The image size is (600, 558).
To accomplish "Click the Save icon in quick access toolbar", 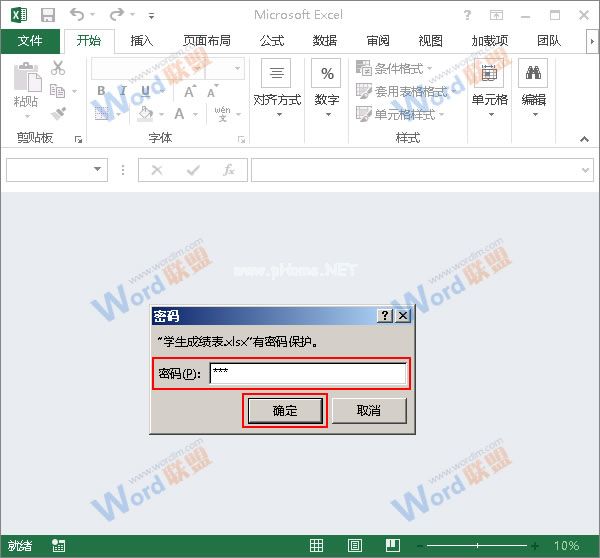I will point(48,15).
